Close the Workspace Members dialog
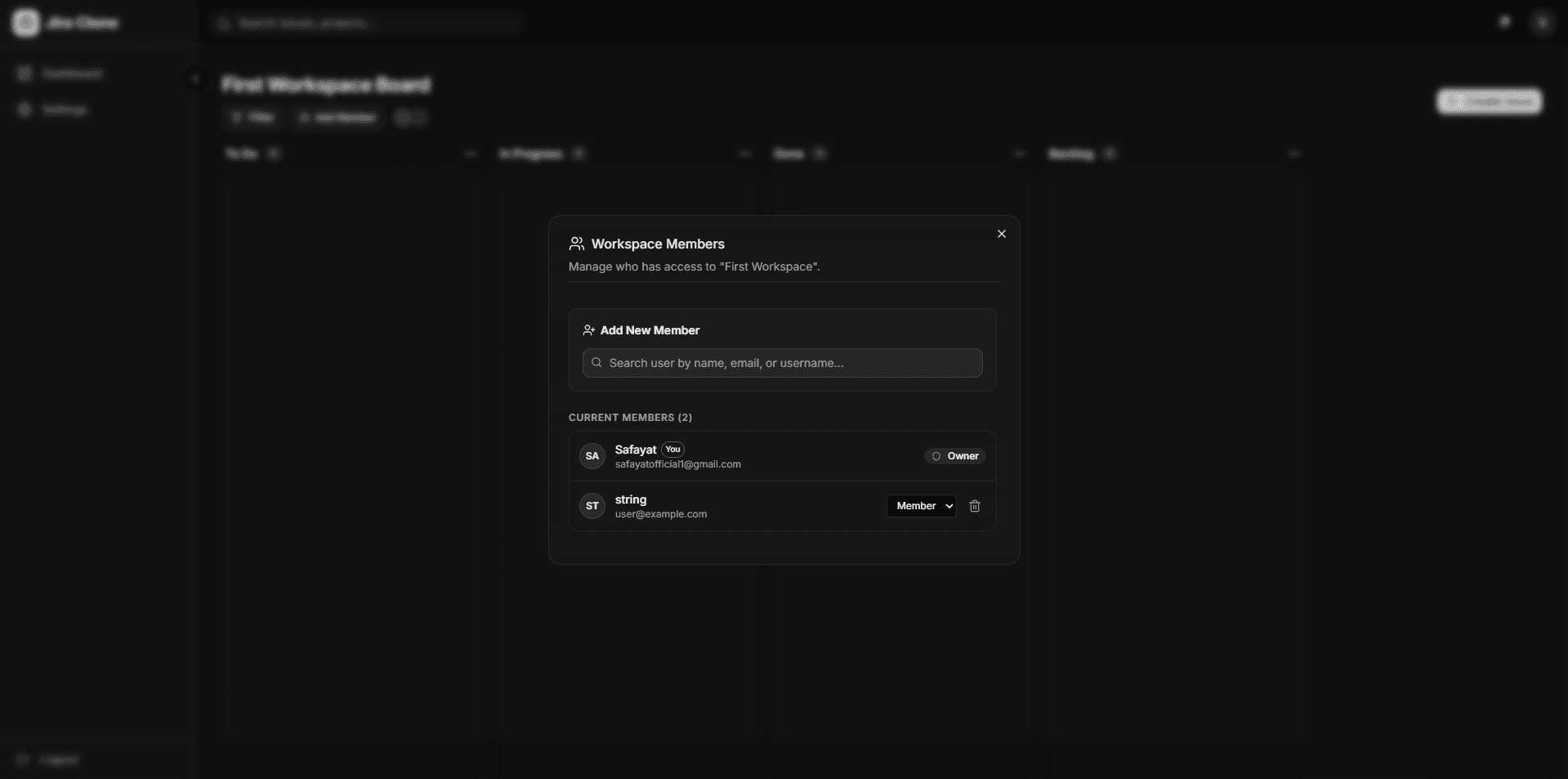Image resolution: width=1568 pixels, height=779 pixels. (x=1001, y=234)
